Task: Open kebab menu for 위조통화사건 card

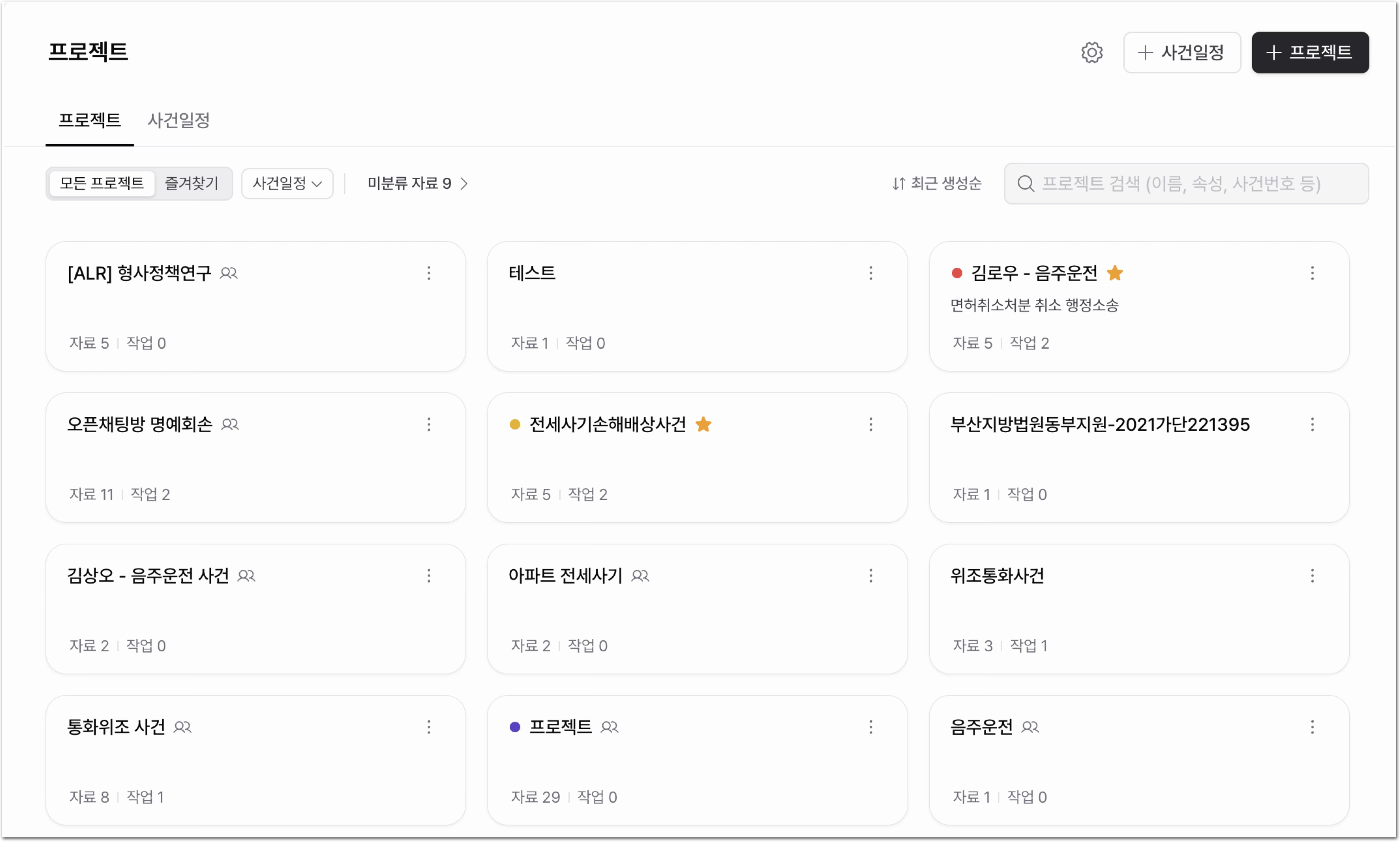Action: pyautogui.click(x=1312, y=575)
